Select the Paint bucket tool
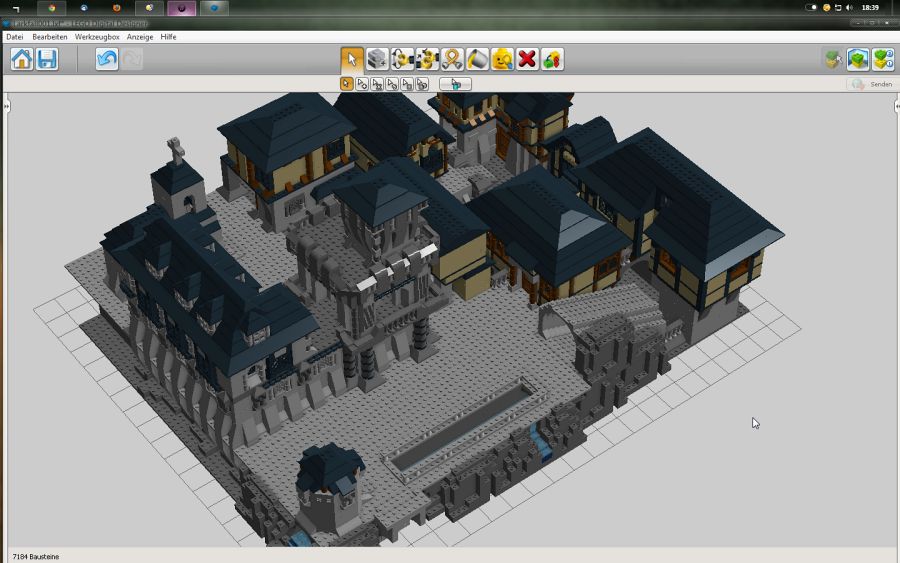This screenshot has height=563, width=900. pyautogui.click(x=477, y=59)
